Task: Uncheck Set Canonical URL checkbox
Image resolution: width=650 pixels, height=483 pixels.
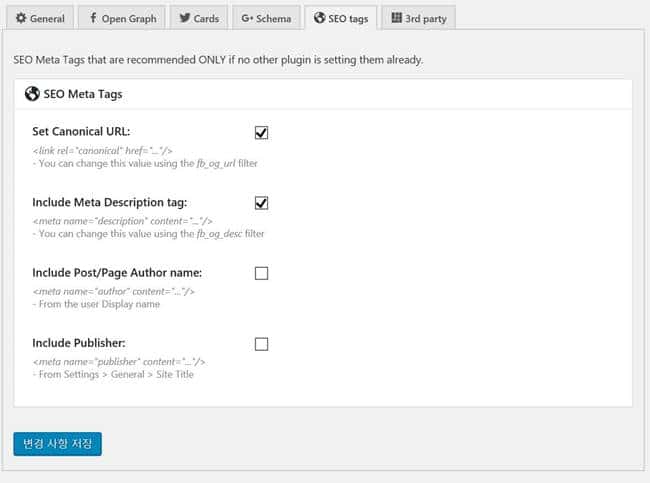Action: [x=261, y=133]
